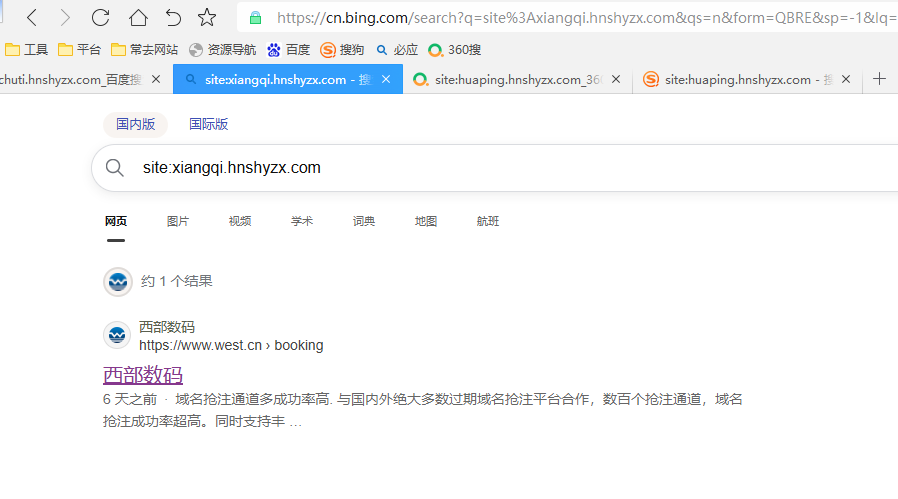
Task: Click the 西部数码 result site favicon
Action: pyautogui.click(x=117, y=335)
